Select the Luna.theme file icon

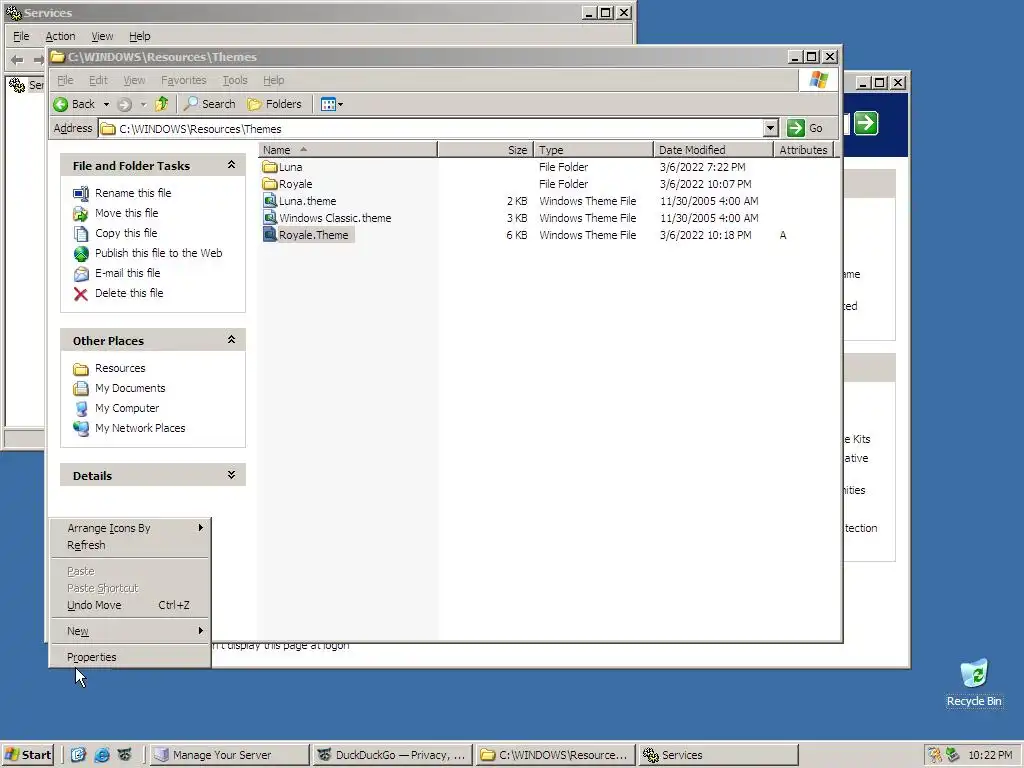tap(270, 200)
